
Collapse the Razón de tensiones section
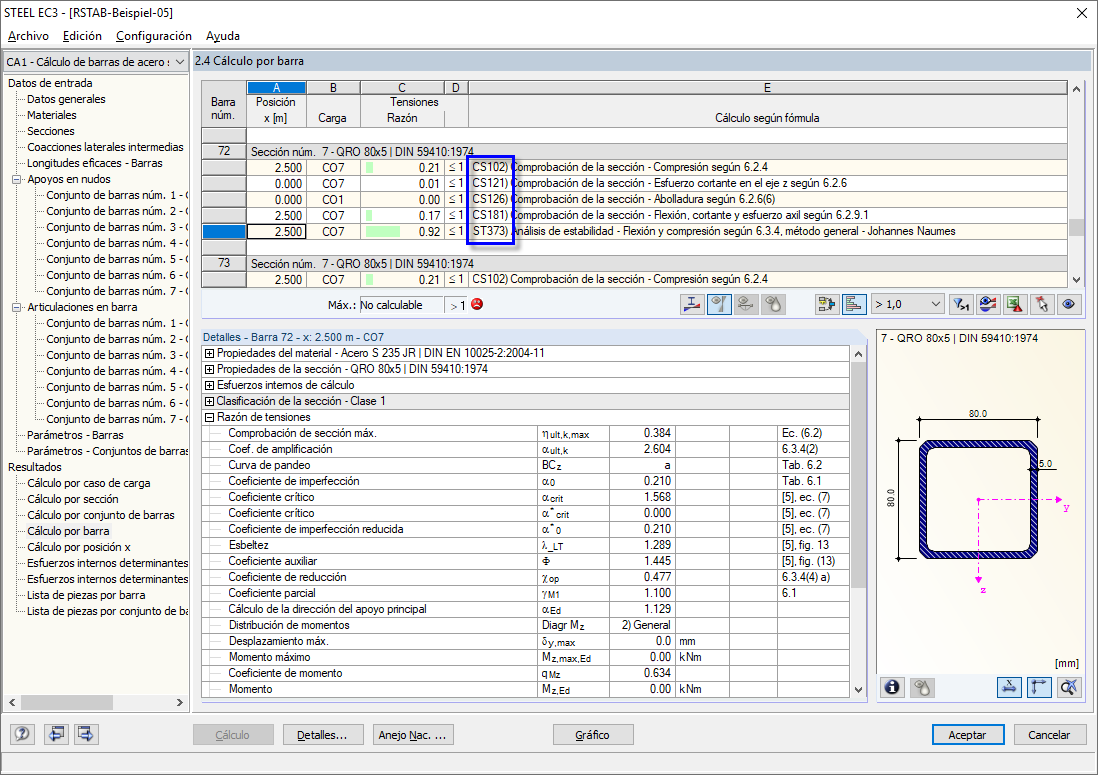(x=209, y=418)
